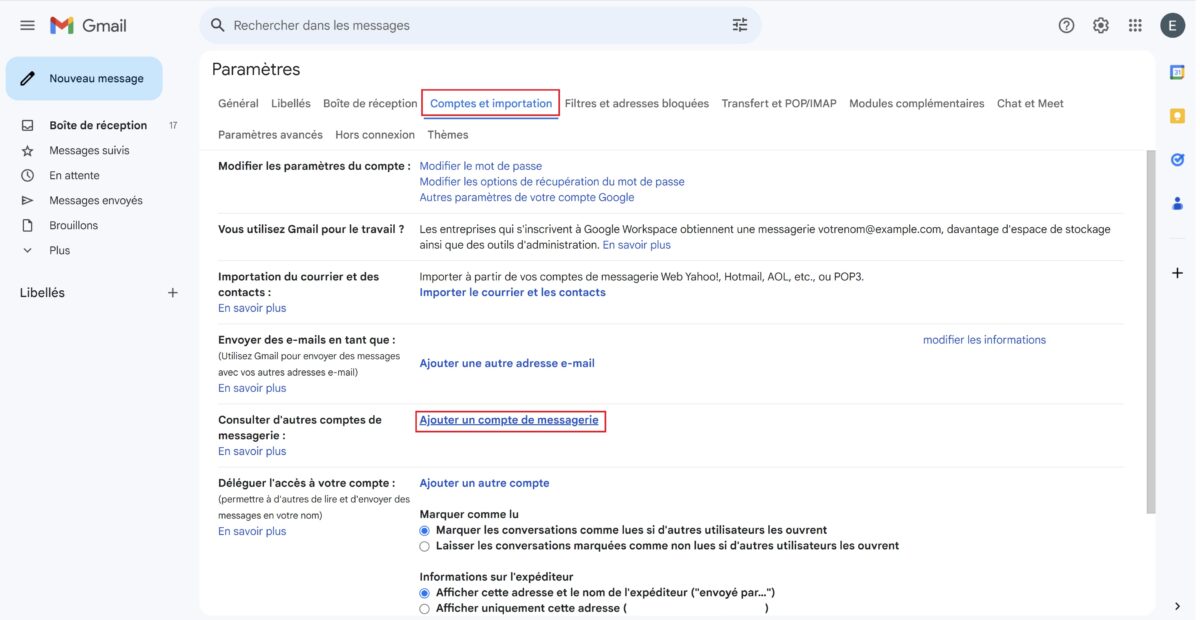
Task: Open Google Tasks from the side panel
Action: click(1176, 158)
